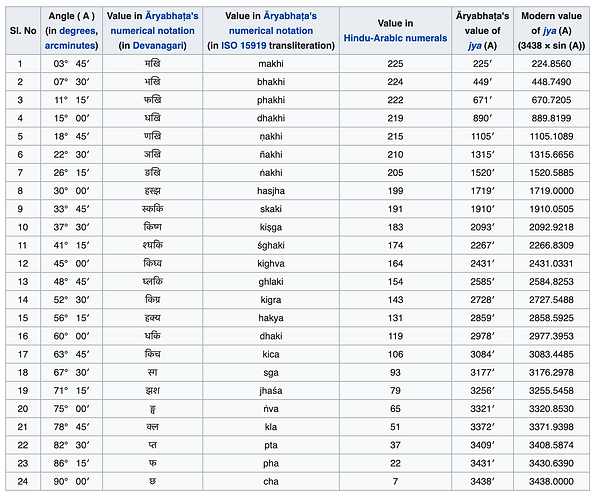
Task: Click modern value '1719.0000'
Action: pyautogui.click(x=551, y=191)
